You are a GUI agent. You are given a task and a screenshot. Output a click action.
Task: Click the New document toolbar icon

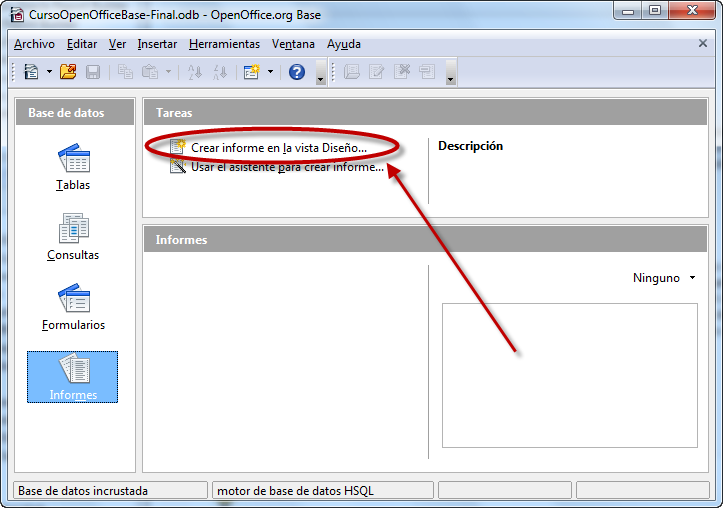31,72
